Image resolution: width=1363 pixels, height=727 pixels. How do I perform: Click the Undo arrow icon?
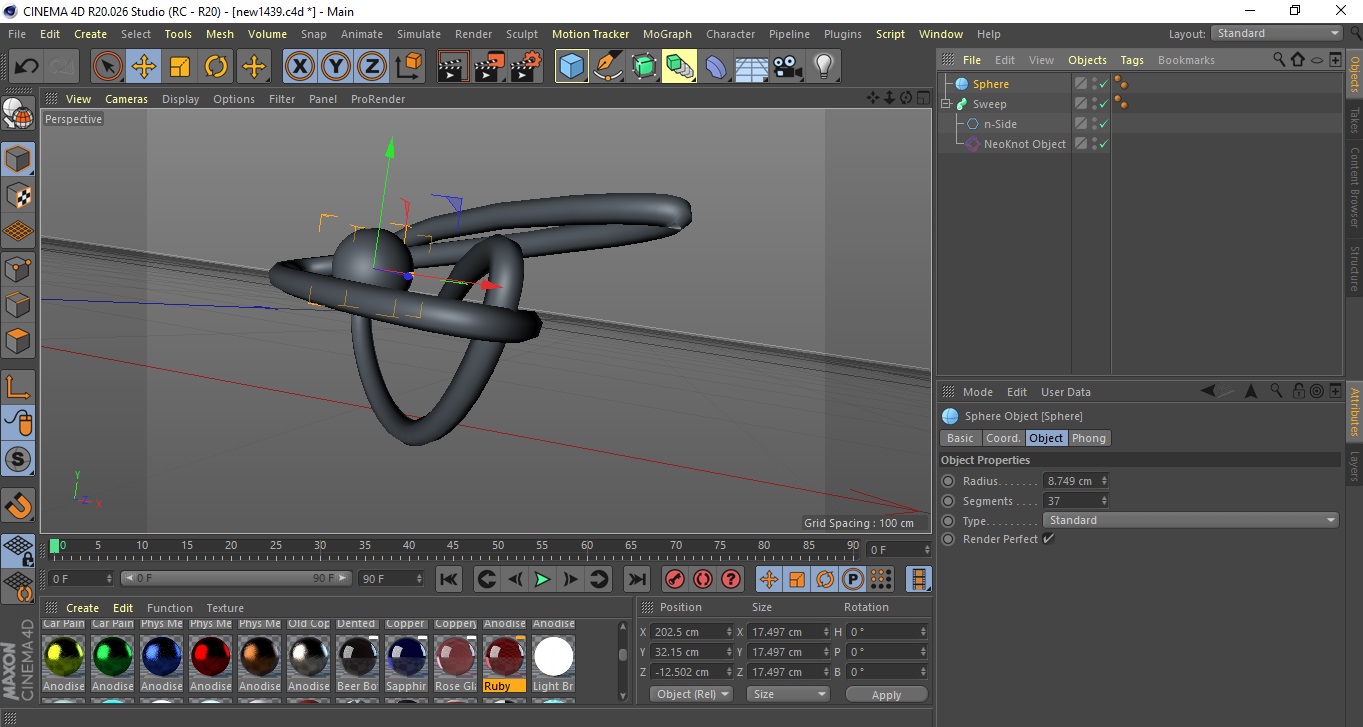pos(26,67)
